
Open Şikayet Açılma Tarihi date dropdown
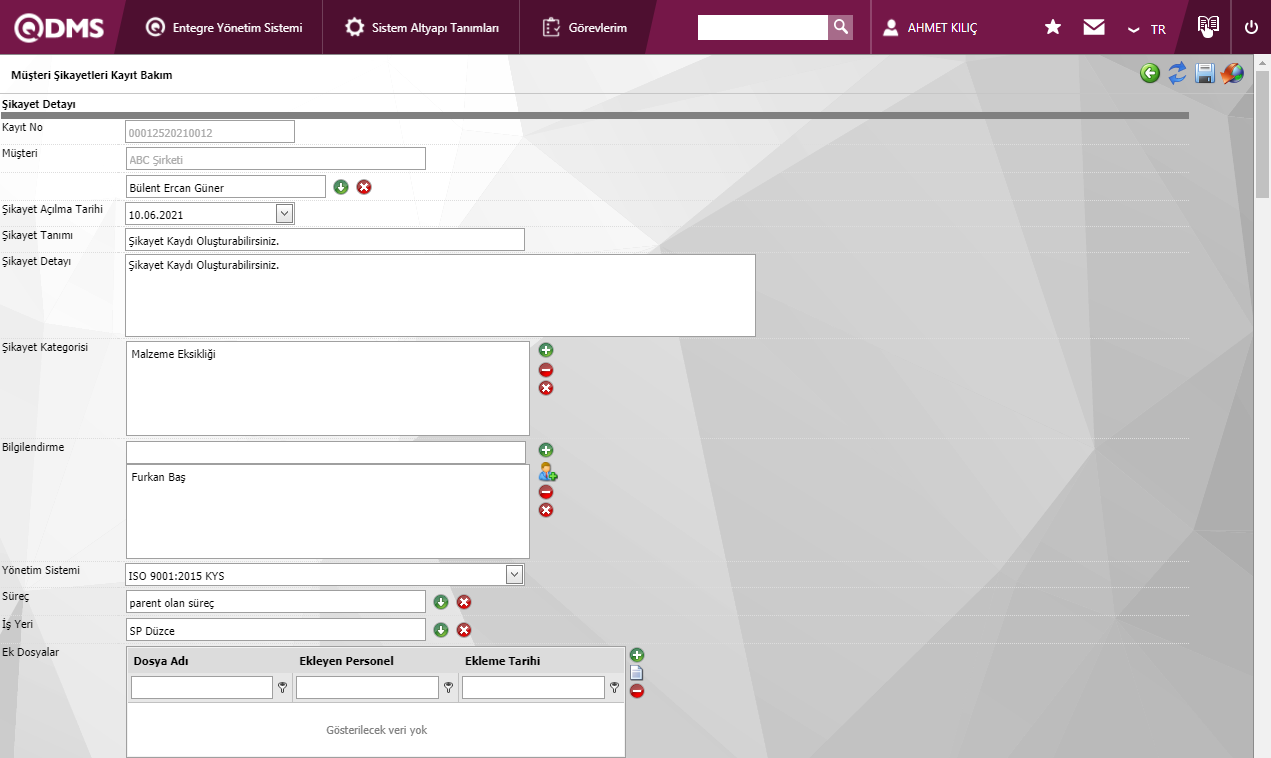(x=284, y=213)
